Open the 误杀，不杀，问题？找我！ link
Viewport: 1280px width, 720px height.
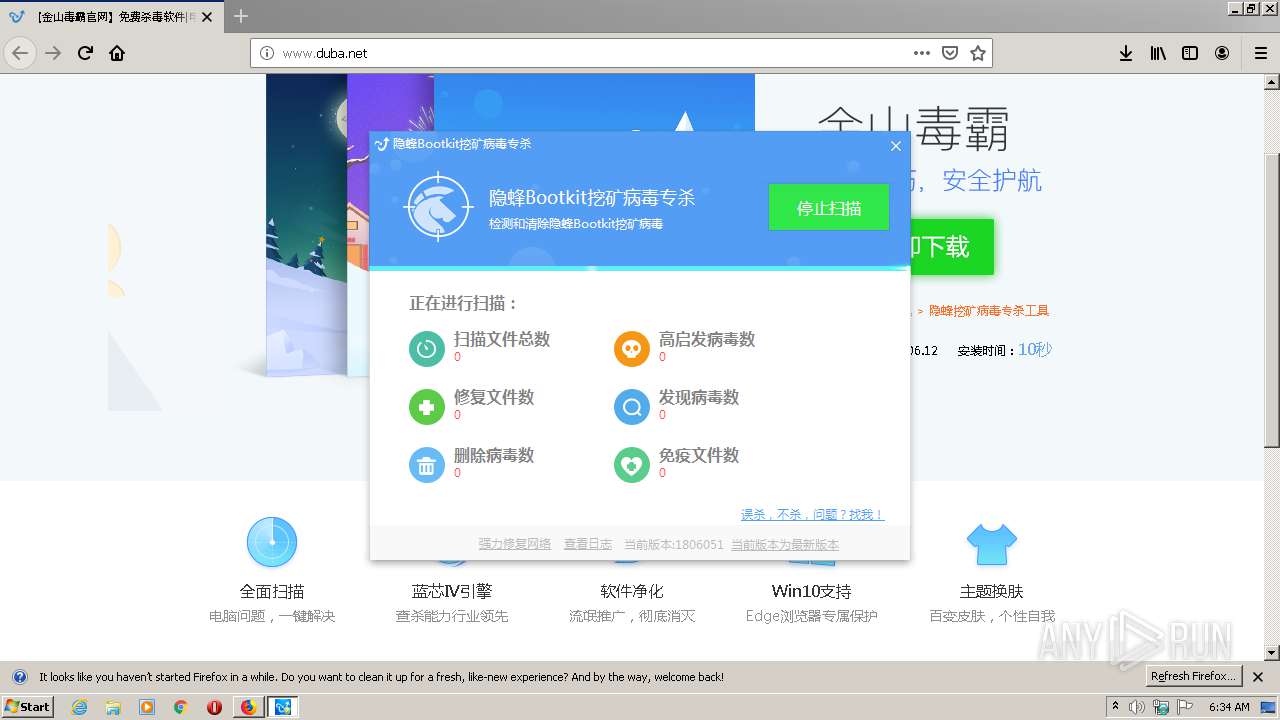(x=812, y=515)
